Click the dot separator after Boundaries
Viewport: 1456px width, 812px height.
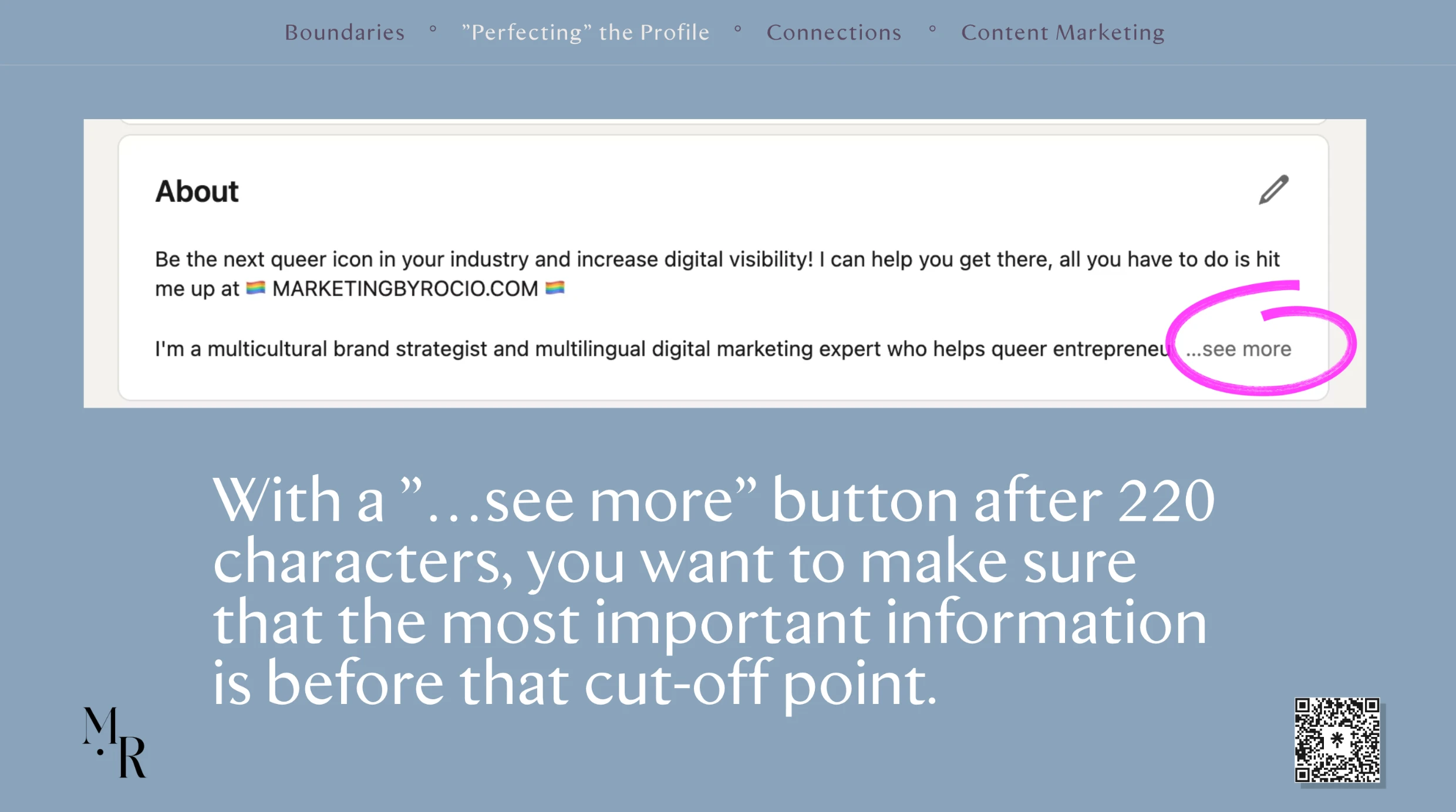coord(433,29)
